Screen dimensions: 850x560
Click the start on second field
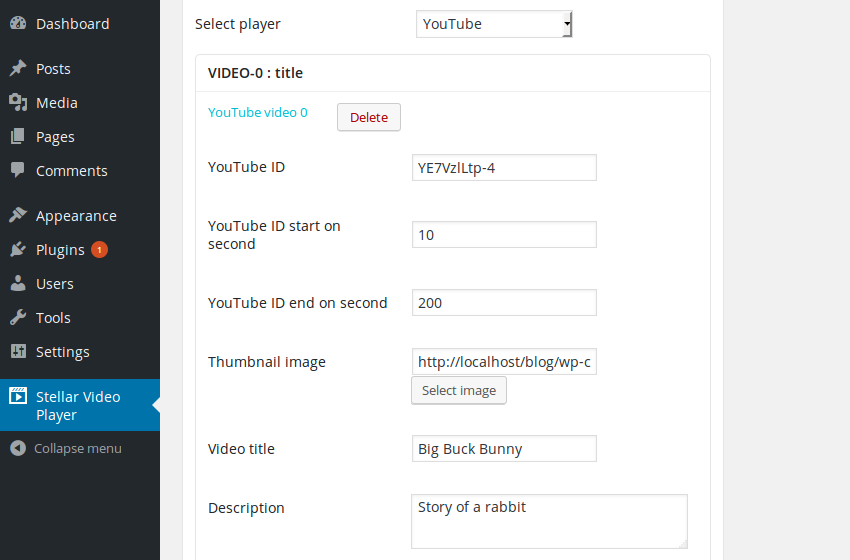click(504, 235)
